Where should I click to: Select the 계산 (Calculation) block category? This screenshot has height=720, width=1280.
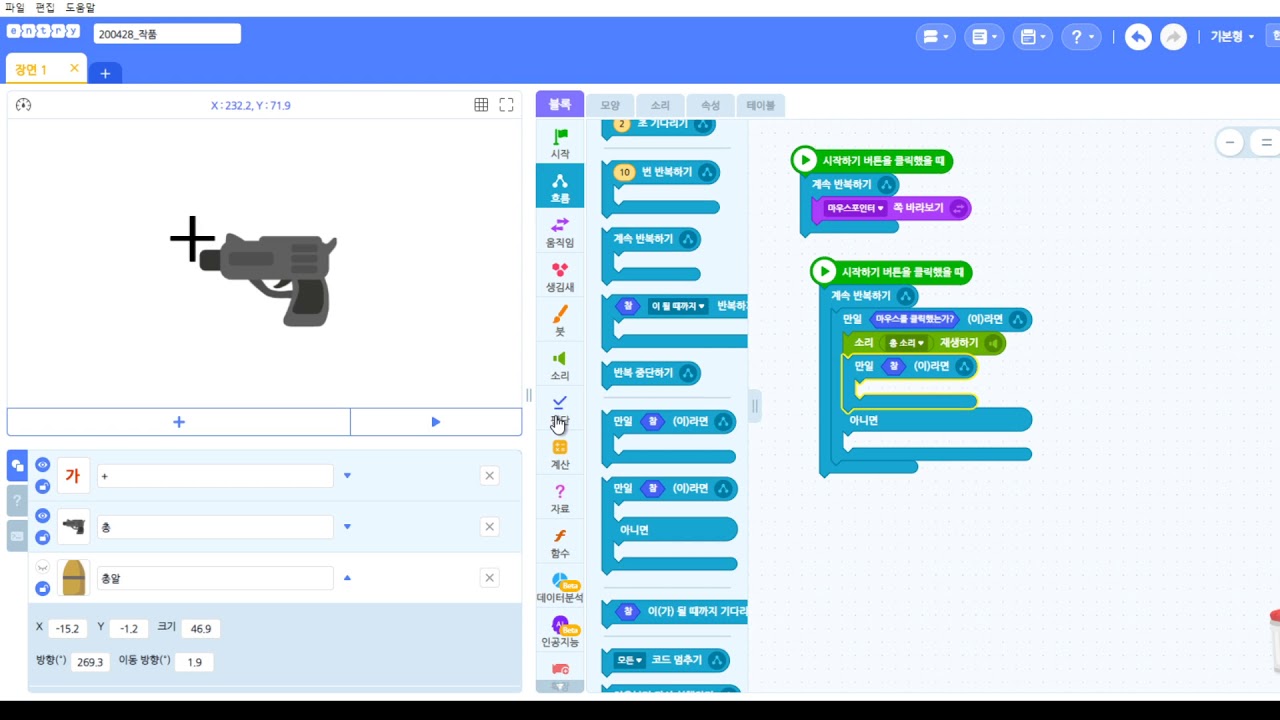tap(560, 454)
